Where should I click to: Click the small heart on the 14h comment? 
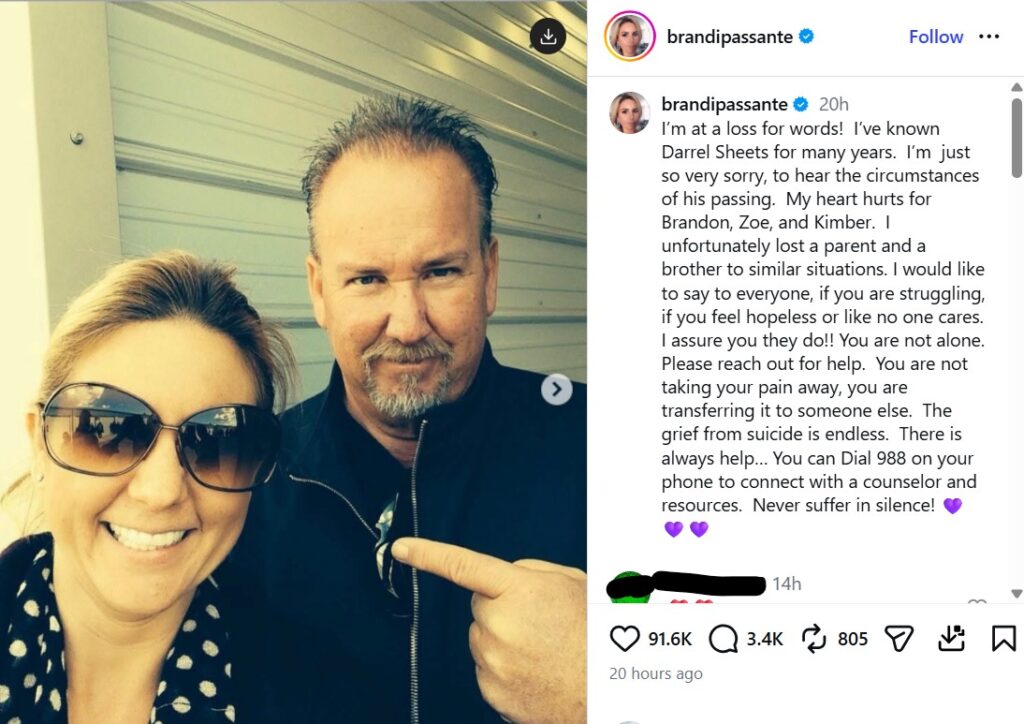pos(977,603)
